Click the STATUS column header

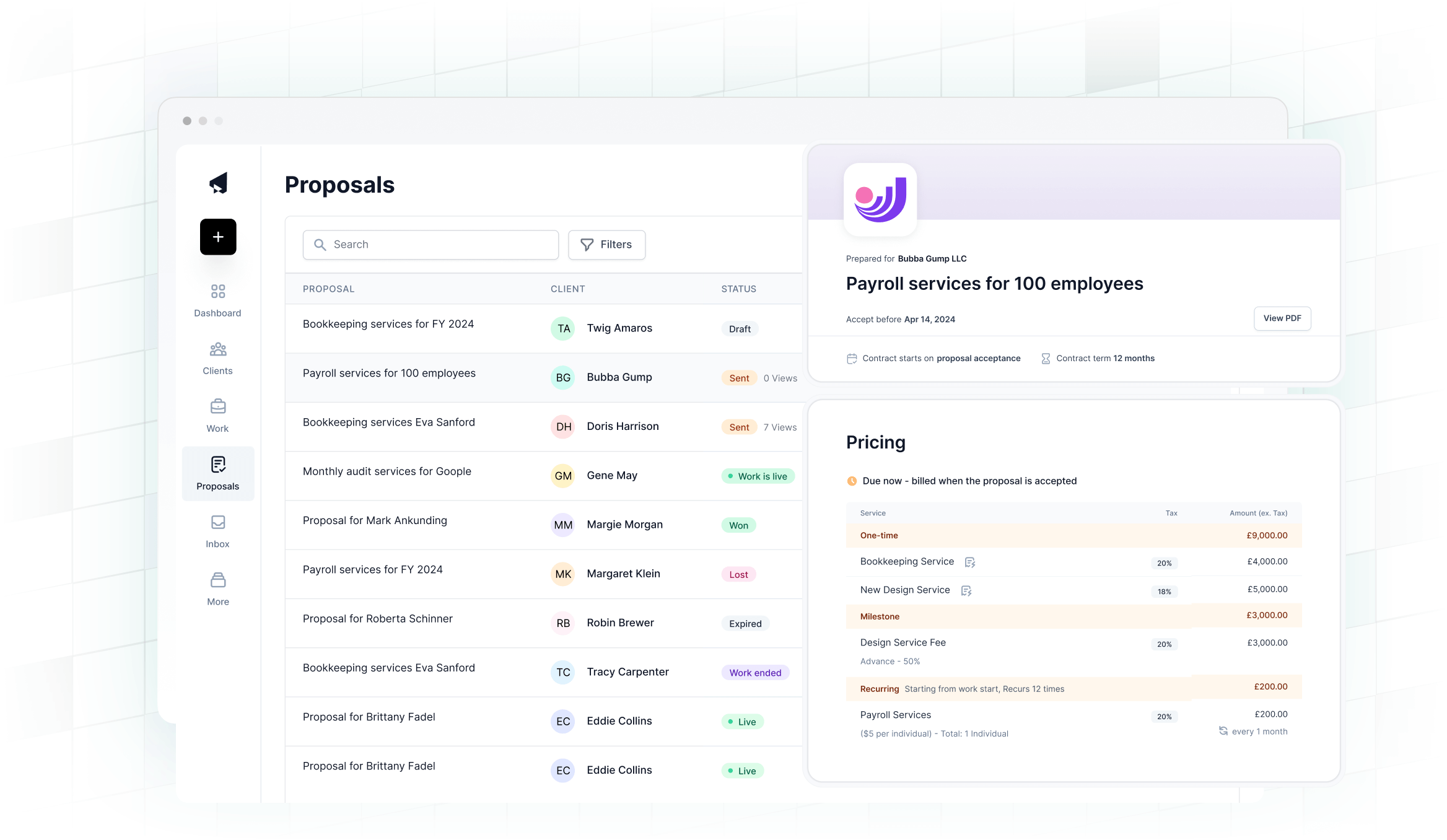click(738, 289)
